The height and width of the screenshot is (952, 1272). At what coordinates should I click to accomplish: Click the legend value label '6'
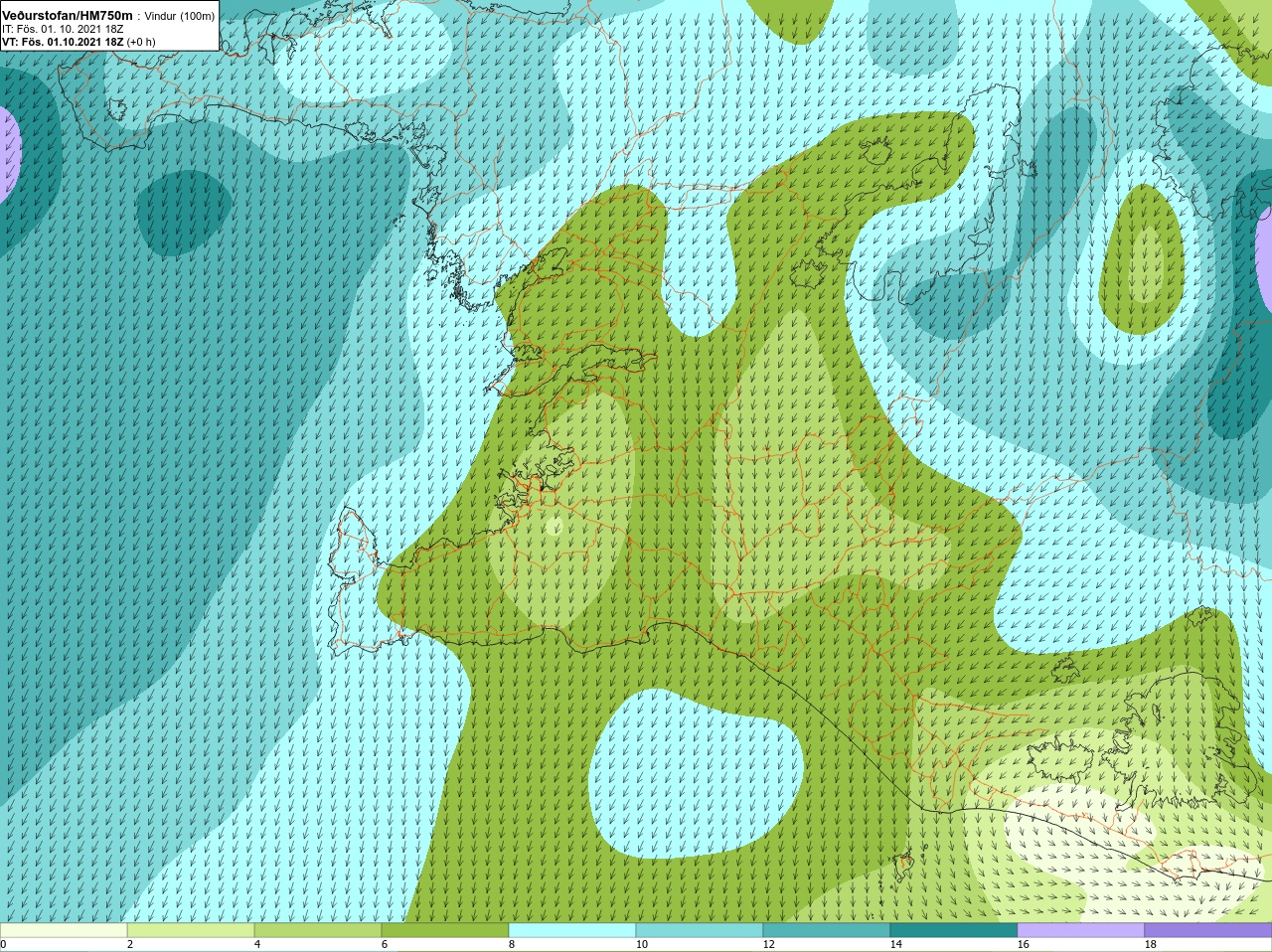pyautogui.click(x=385, y=945)
